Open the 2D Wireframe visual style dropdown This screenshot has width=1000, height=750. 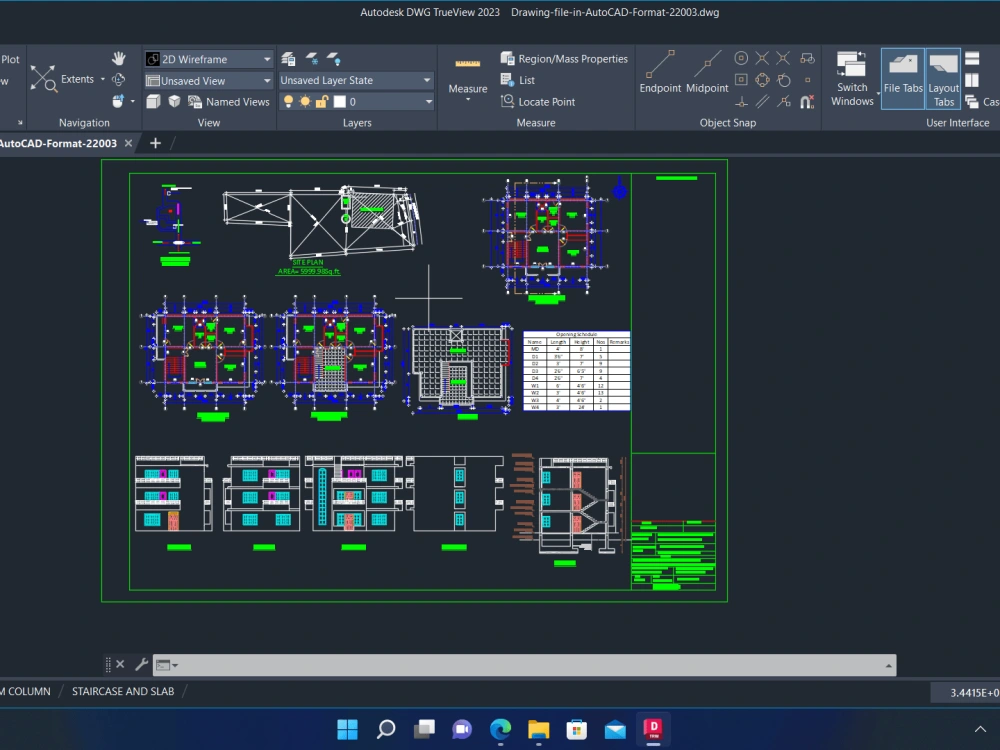click(x=268, y=58)
